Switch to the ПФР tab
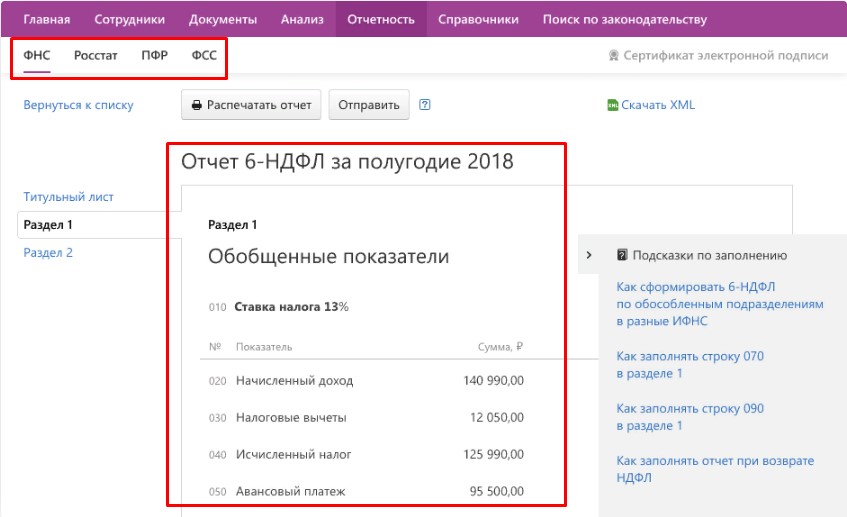This screenshot has height=517, width=847. coord(154,55)
